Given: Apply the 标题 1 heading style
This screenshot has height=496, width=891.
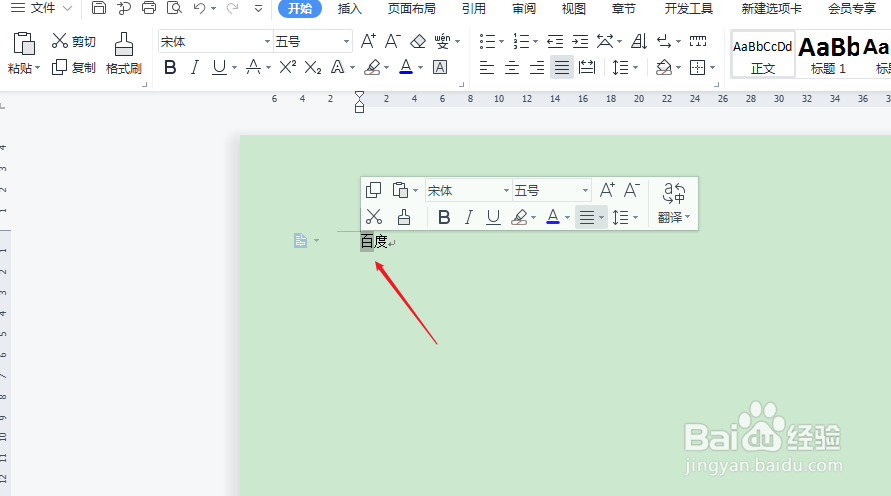Looking at the screenshot, I should (x=828, y=55).
